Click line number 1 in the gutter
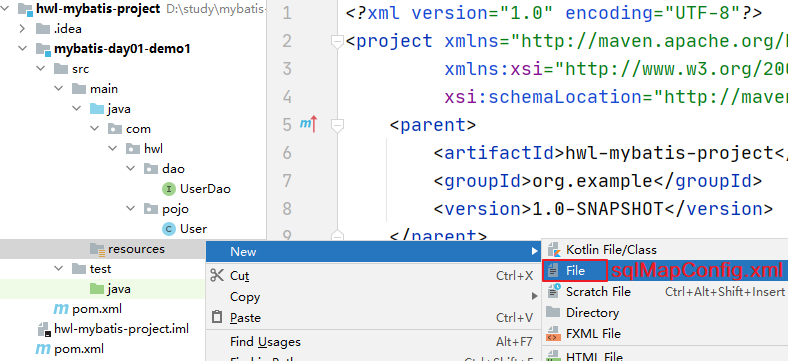 click(x=287, y=13)
